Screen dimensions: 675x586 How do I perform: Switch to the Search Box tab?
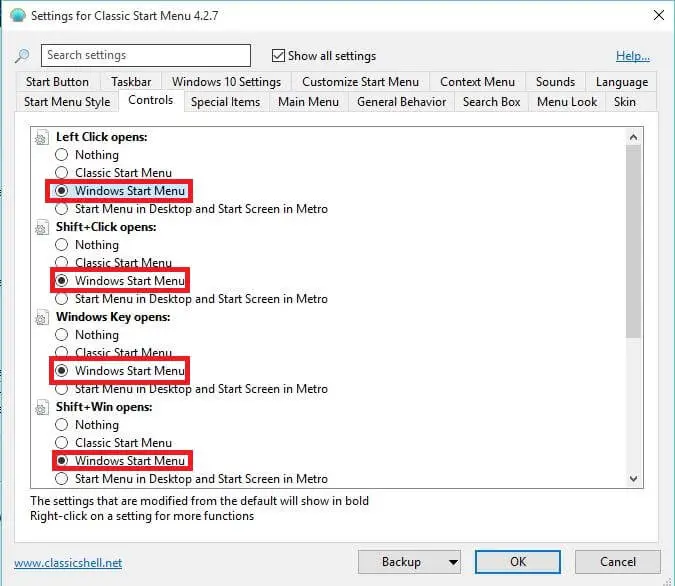pyautogui.click(x=491, y=102)
